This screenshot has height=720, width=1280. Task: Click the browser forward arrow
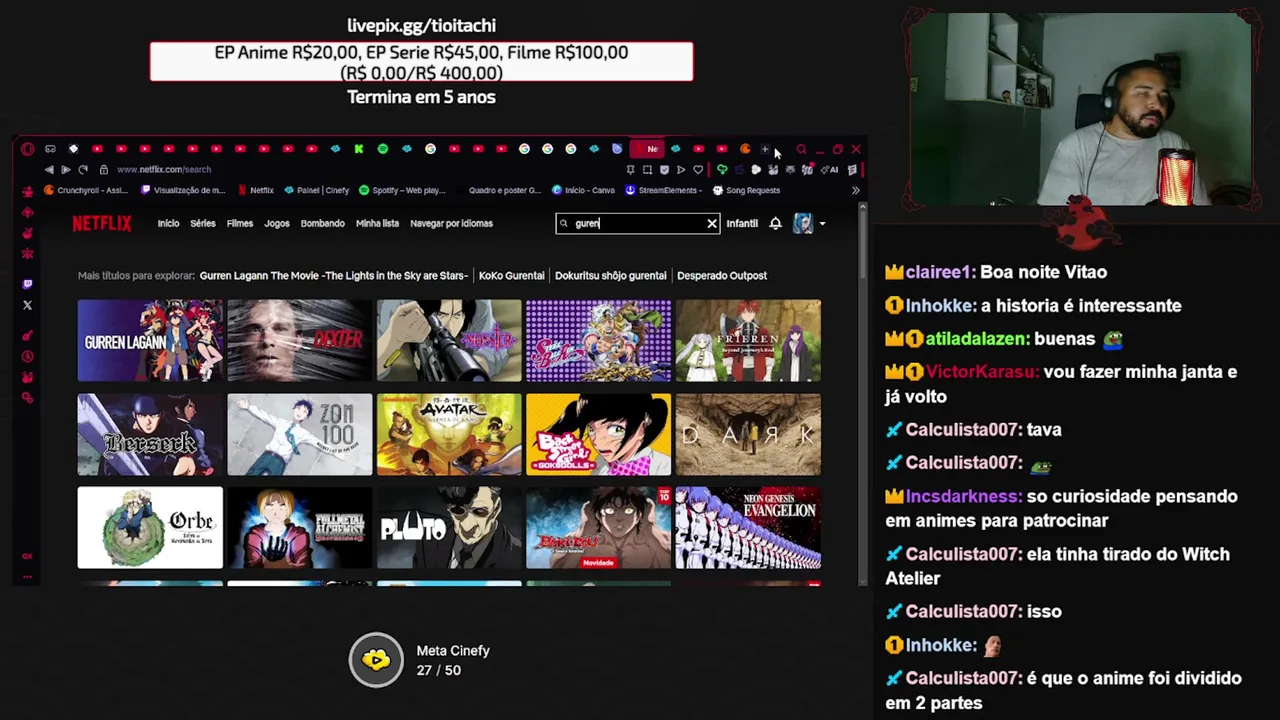click(x=66, y=170)
